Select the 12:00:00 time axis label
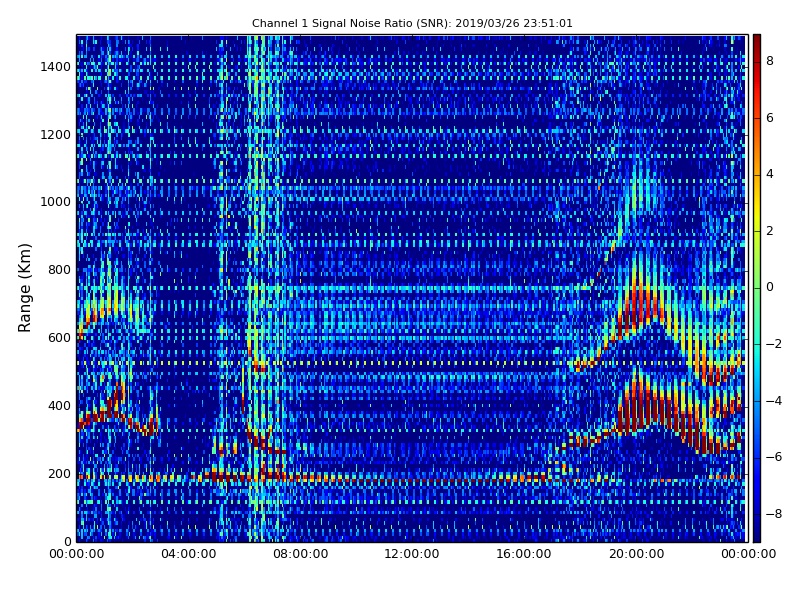Viewport: 800px width, 600px height. pyautogui.click(x=412, y=554)
